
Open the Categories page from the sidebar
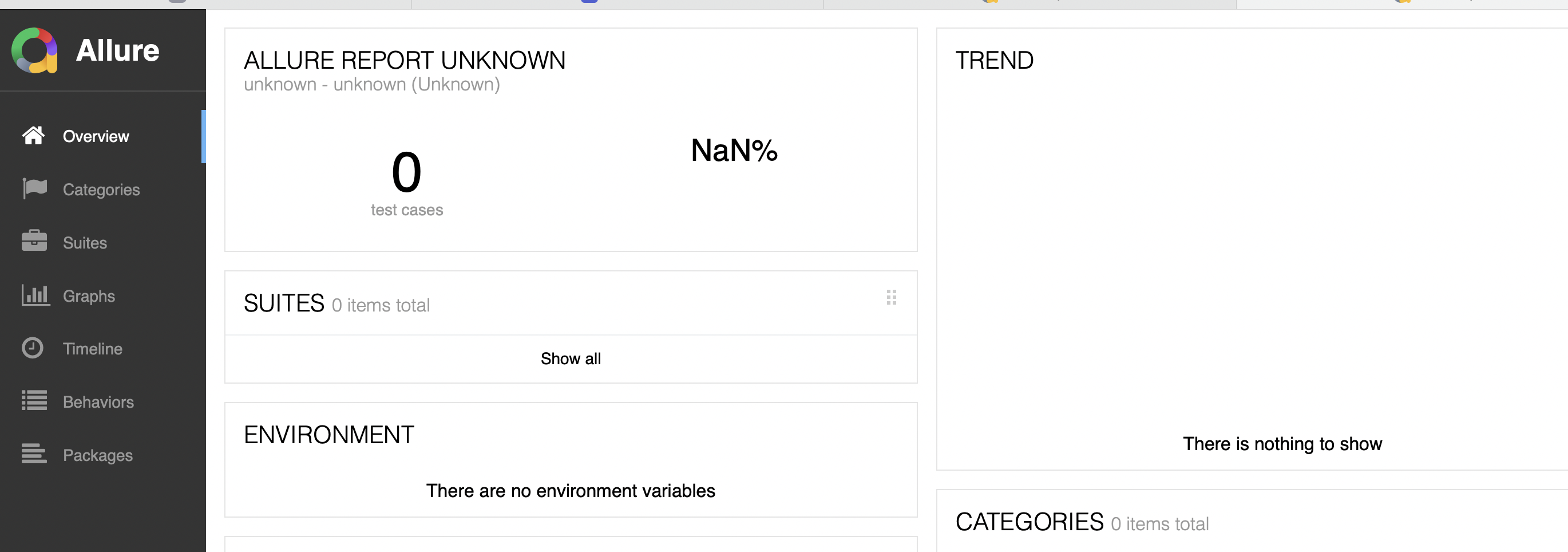[101, 189]
